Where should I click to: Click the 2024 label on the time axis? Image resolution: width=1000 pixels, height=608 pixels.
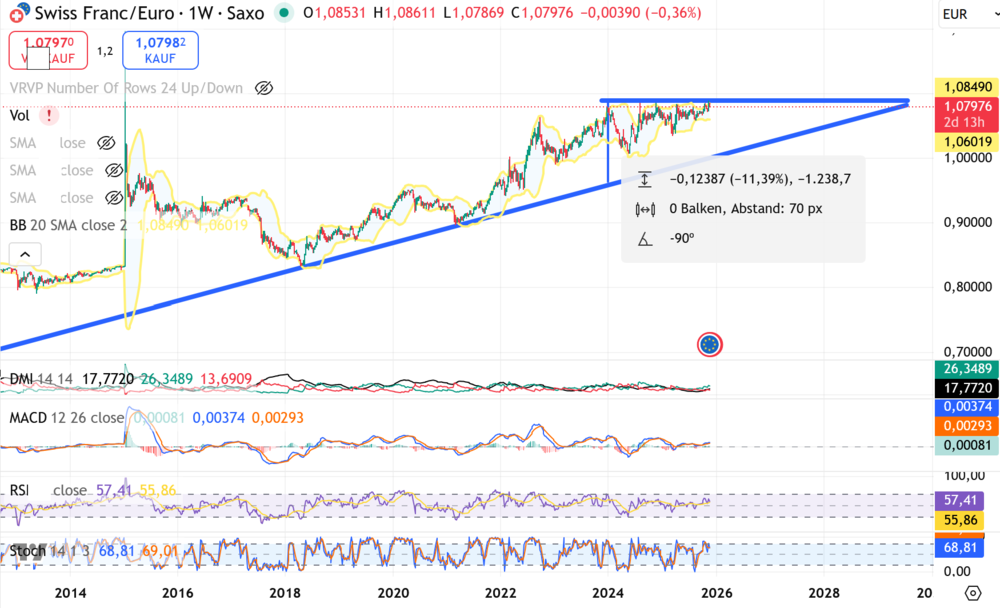608,593
